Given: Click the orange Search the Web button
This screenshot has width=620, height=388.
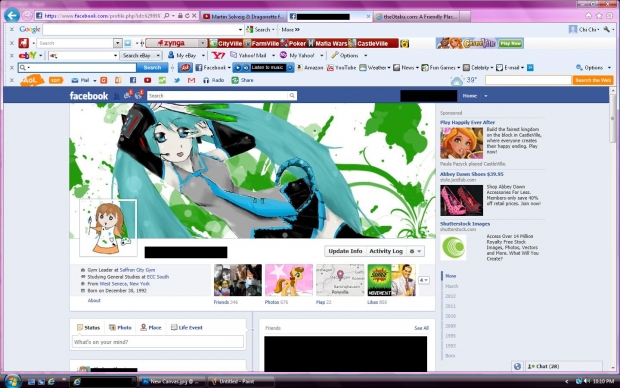Looking at the screenshot, I should 593,80.
